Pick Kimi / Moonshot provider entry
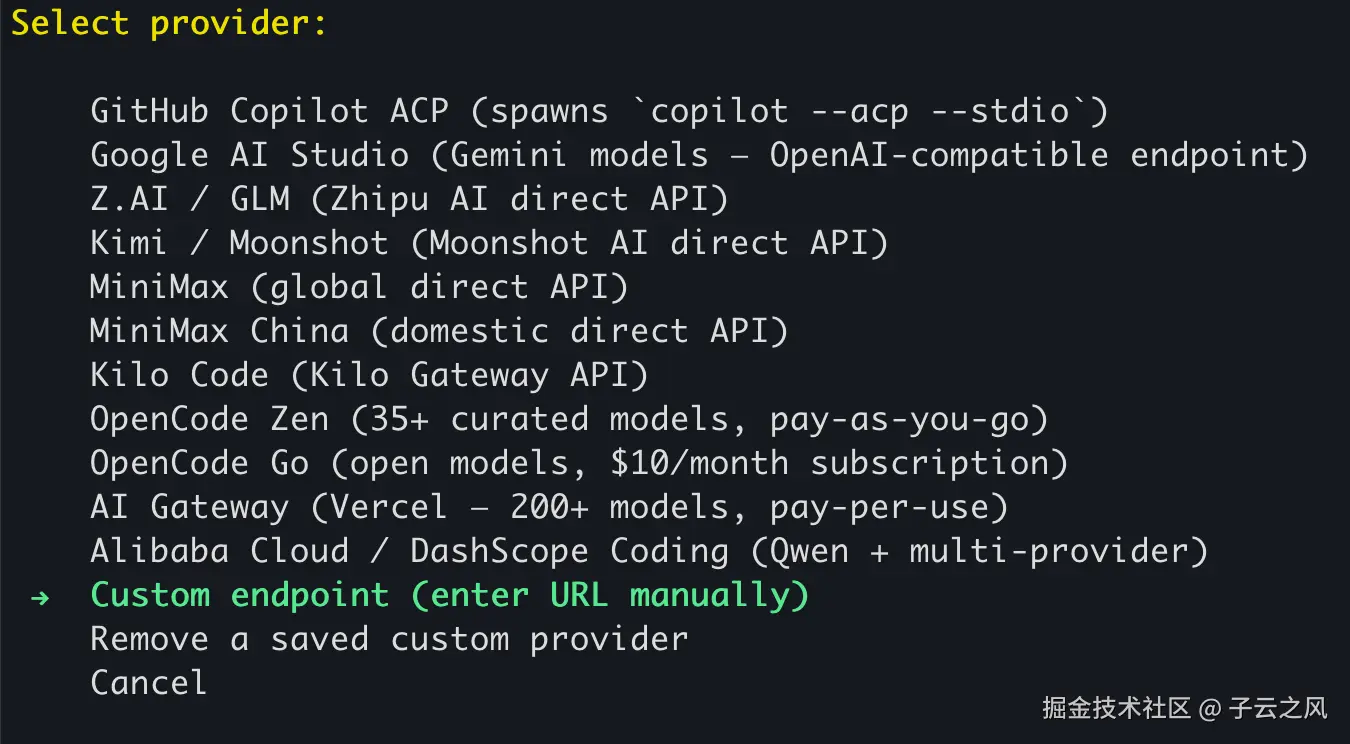This screenshot has height=744, width=1350. [x=488, y=243]
